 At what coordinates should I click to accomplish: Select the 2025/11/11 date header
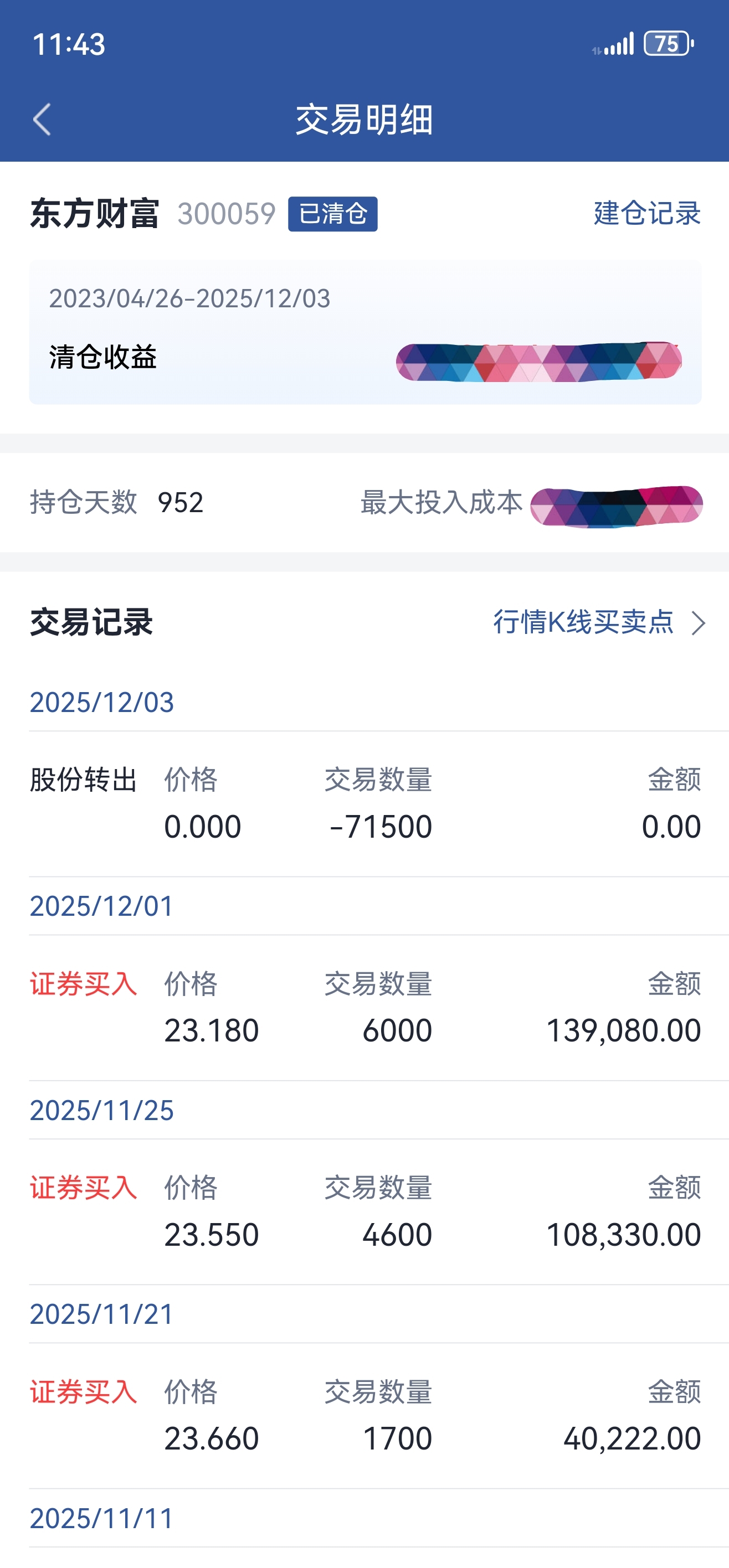click(102, 1519)
